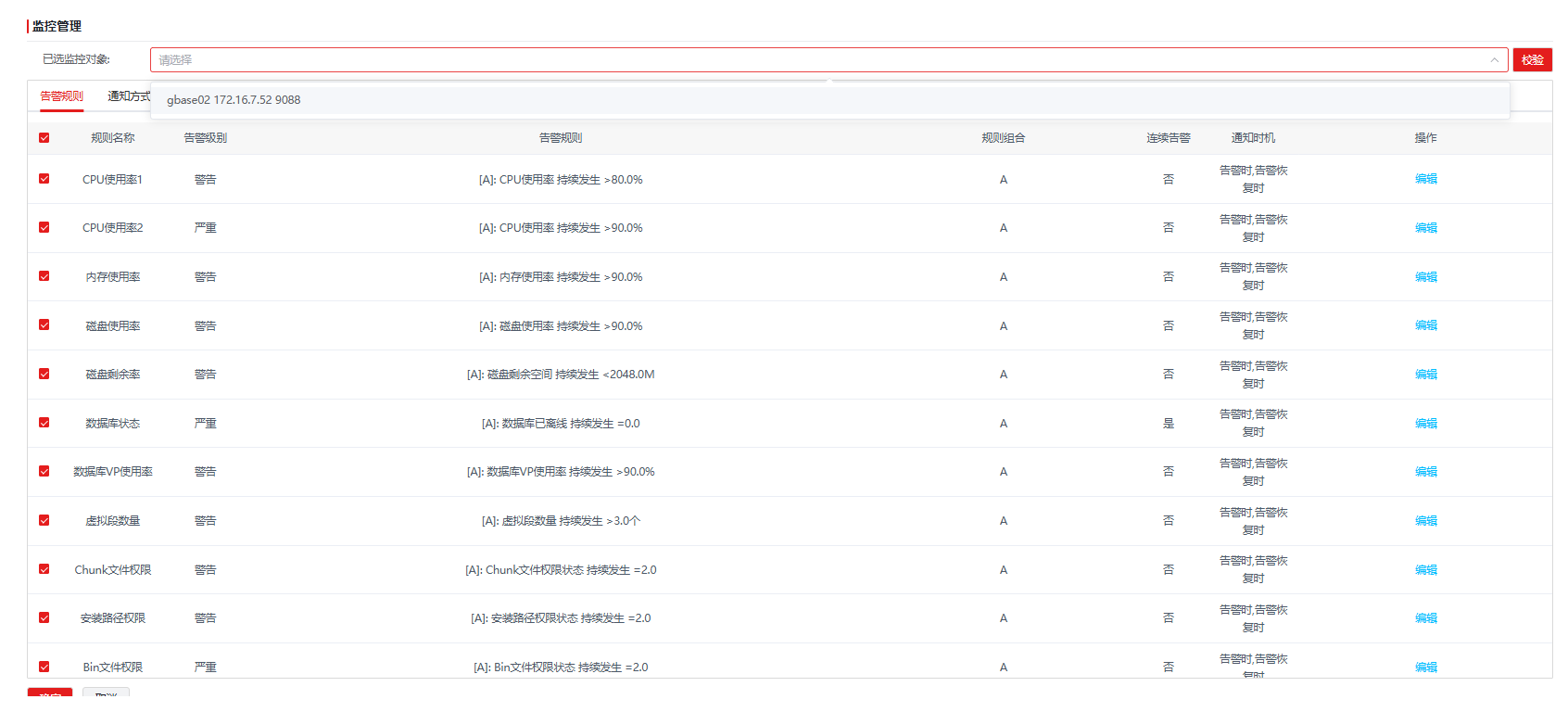Click the 请选择 monitoring object field
This screenshot has height=712, width=1568.
[x=816, y=60]
